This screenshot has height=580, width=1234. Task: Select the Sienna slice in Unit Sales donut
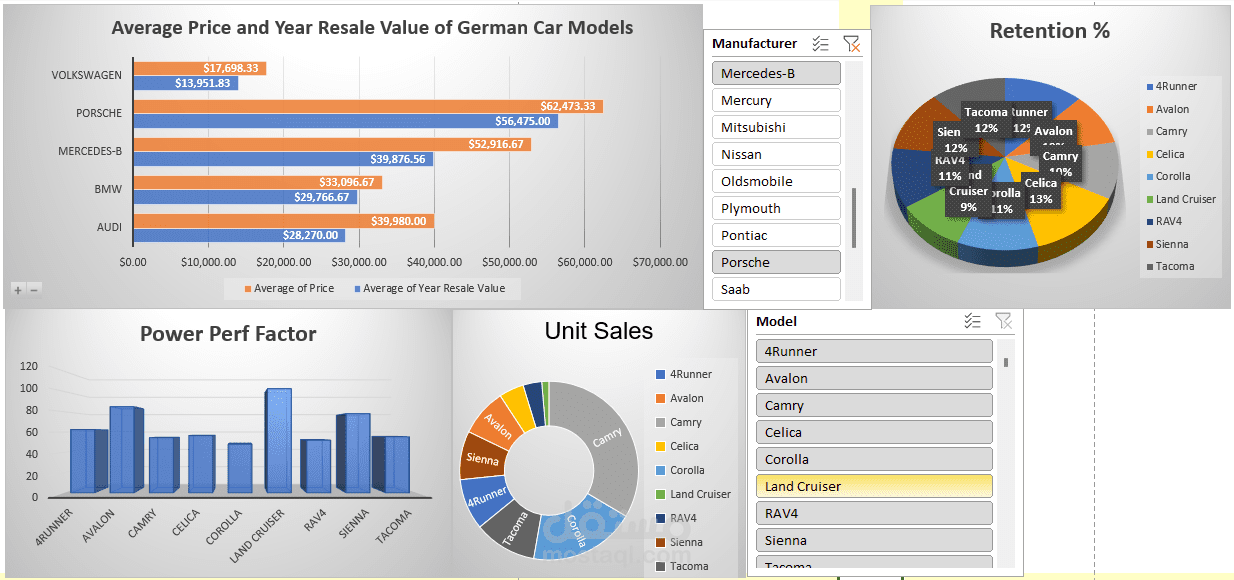click(x=482, y=458)
